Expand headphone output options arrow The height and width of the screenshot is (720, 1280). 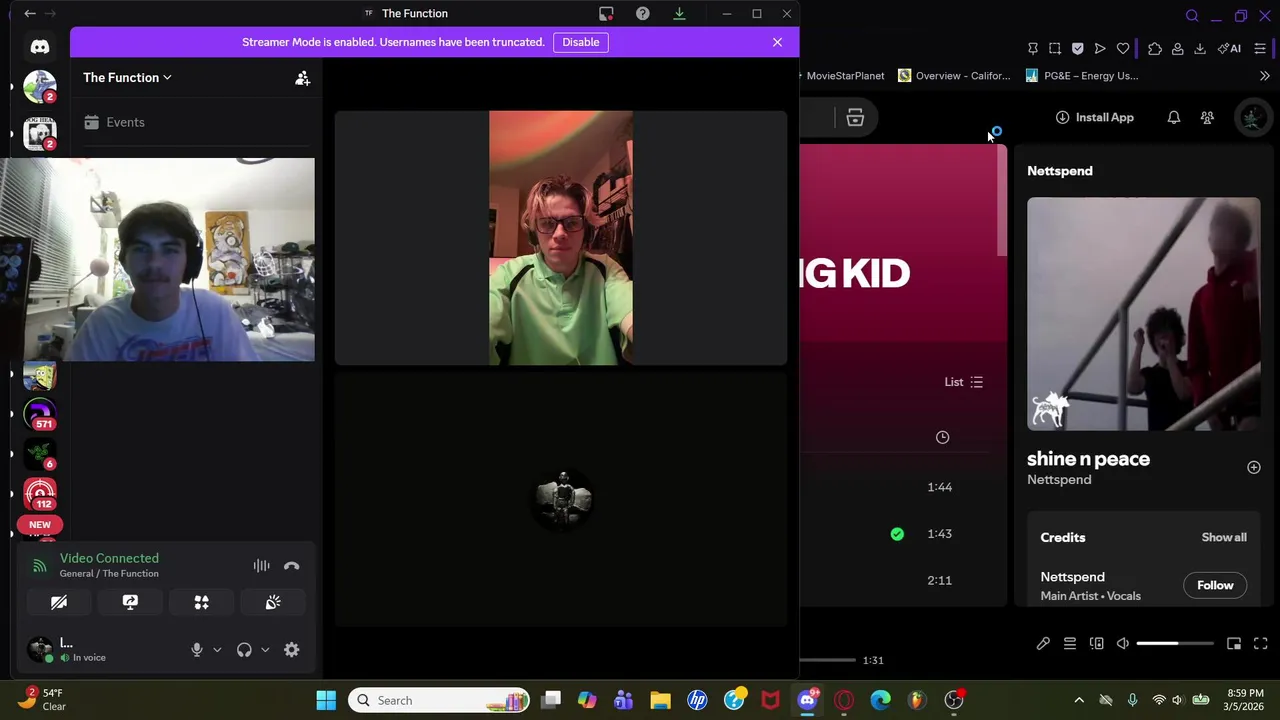265,650
